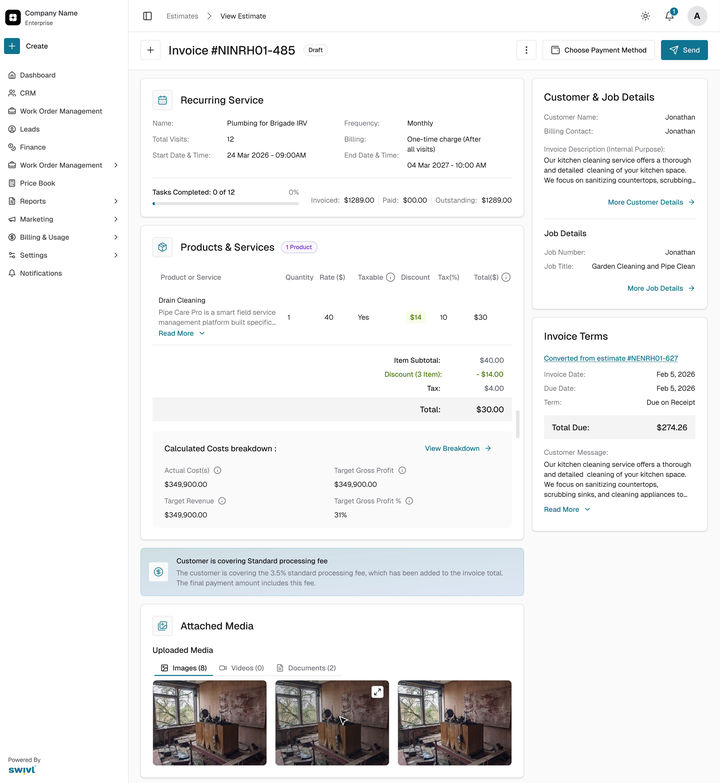
Task: Open More Job Details link
Action: 661,288
